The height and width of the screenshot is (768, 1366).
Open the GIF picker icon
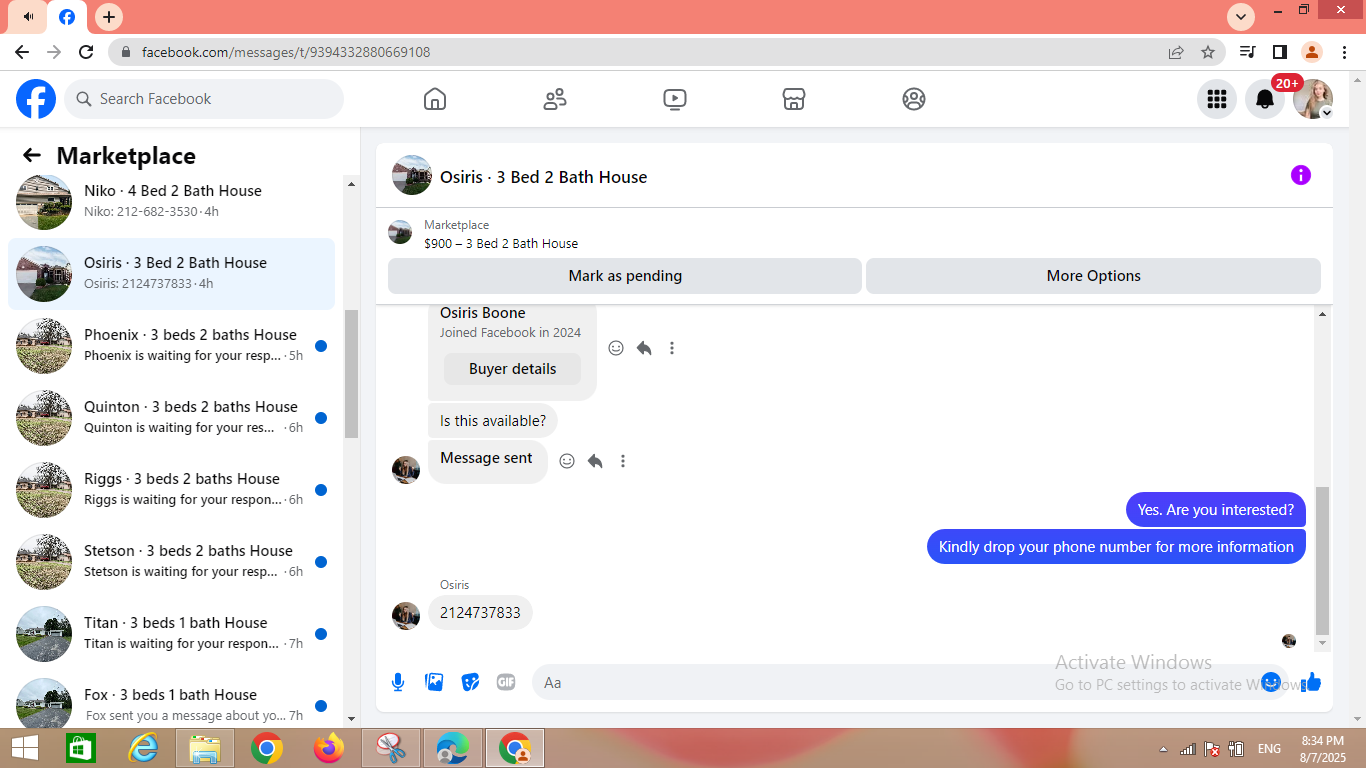click(506, 682)
